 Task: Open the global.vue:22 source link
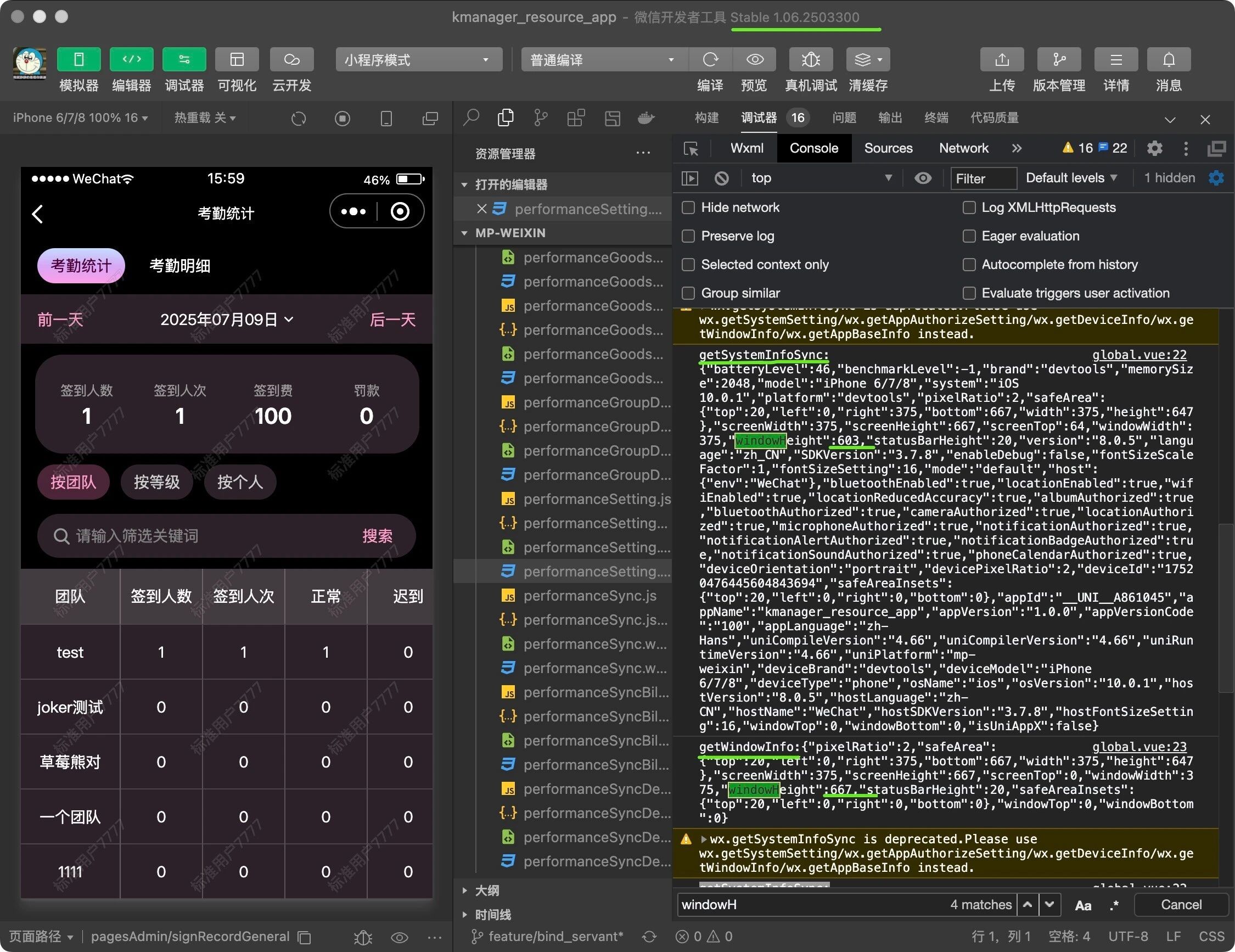(x=1139, y=355)
